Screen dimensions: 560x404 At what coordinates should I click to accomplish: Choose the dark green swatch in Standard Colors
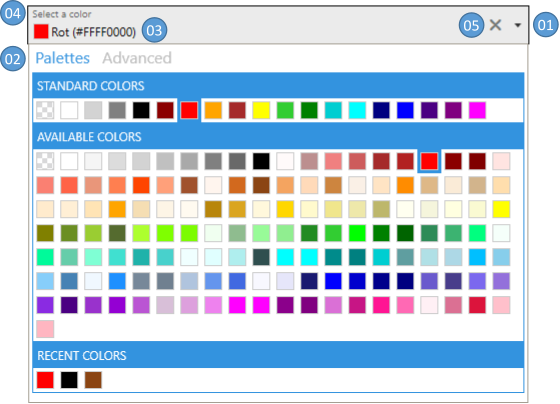[309, 110]
